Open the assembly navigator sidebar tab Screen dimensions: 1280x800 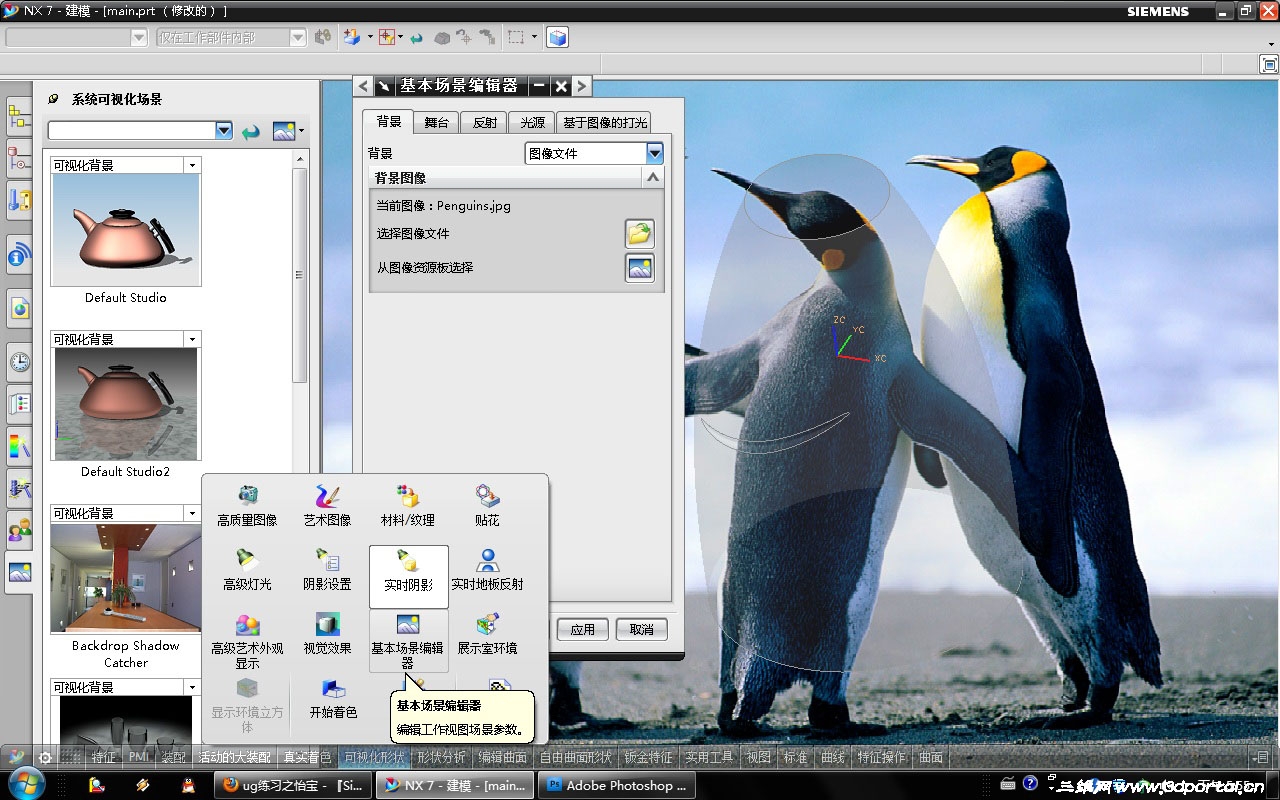point(19,117)
